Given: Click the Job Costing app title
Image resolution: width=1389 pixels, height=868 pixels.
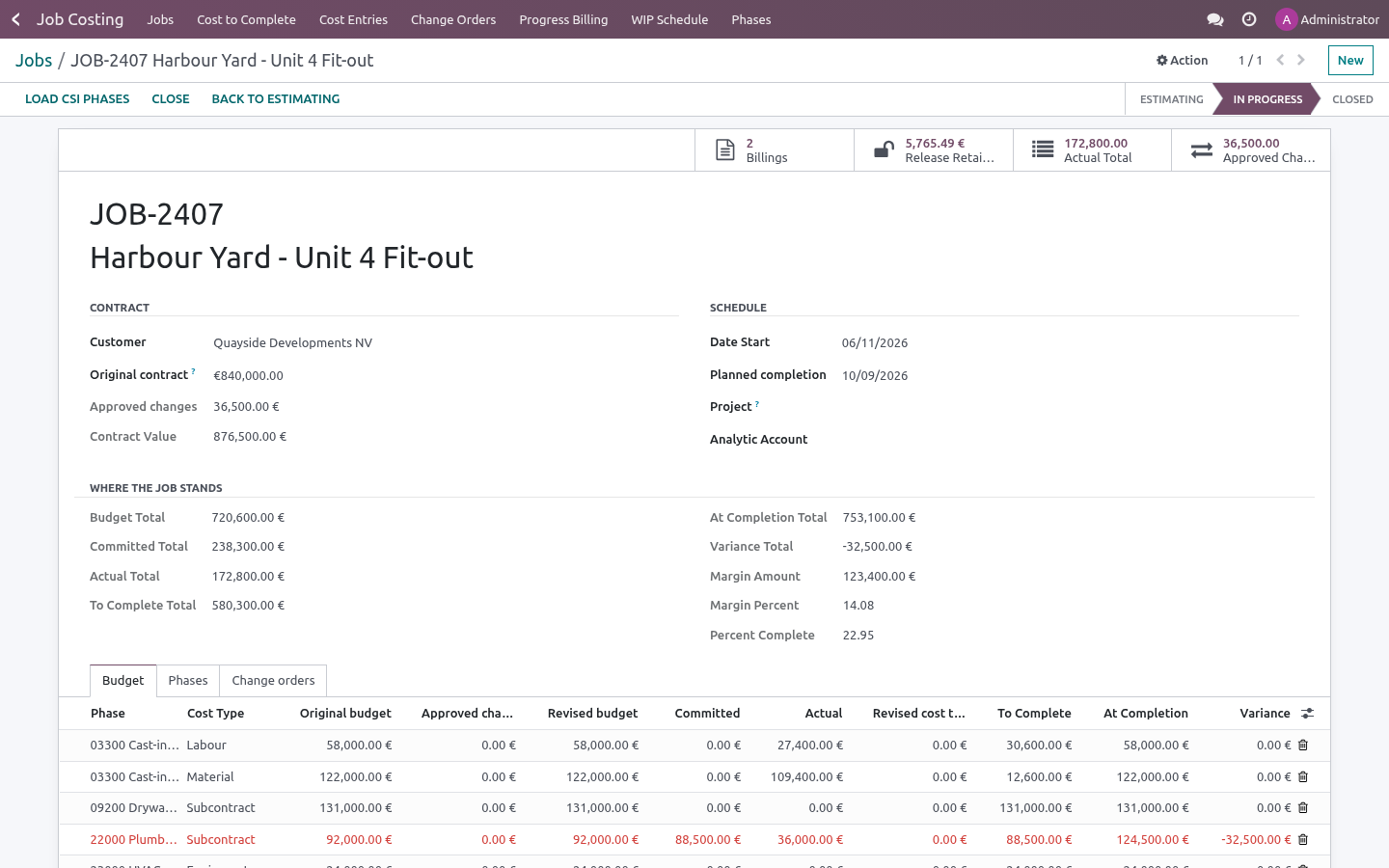Looking at the screenshot, I should [80, 19].
